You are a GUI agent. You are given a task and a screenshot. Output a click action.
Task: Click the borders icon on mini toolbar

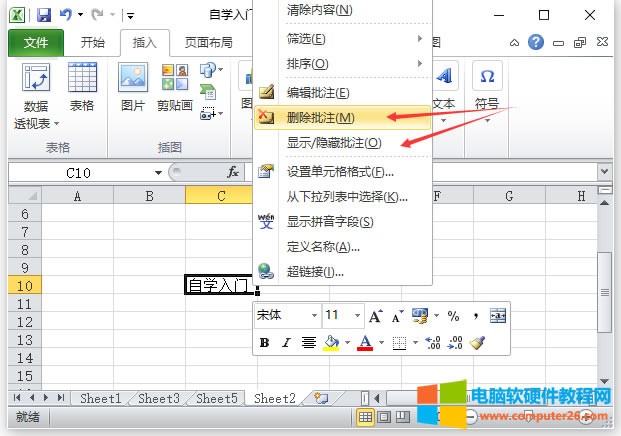tap(399, 343)
